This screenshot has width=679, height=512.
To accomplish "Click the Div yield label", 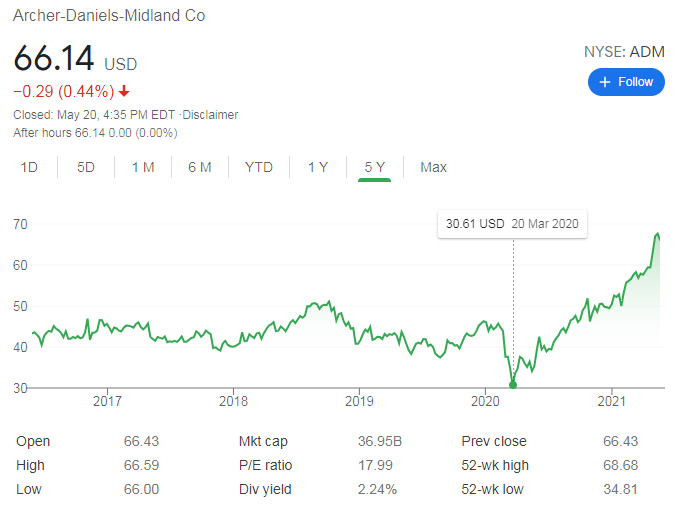I will (265, 489).
